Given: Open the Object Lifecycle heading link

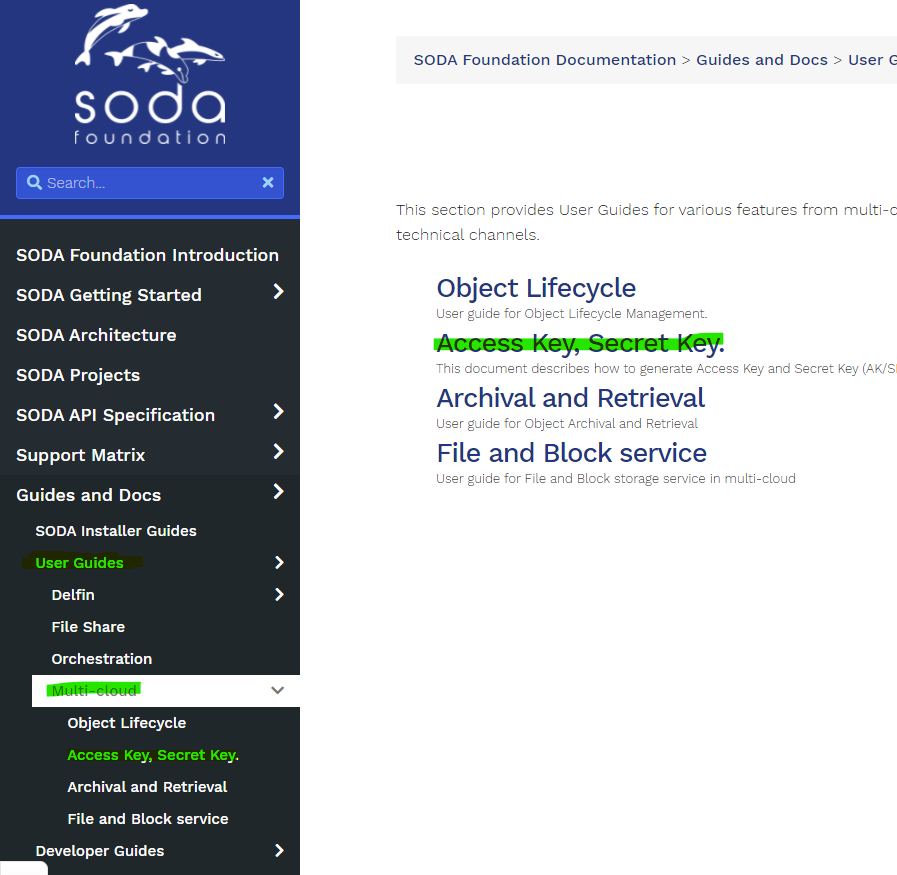Looking at the screenshot, I should pyautogui.click(x=536, y=288).
